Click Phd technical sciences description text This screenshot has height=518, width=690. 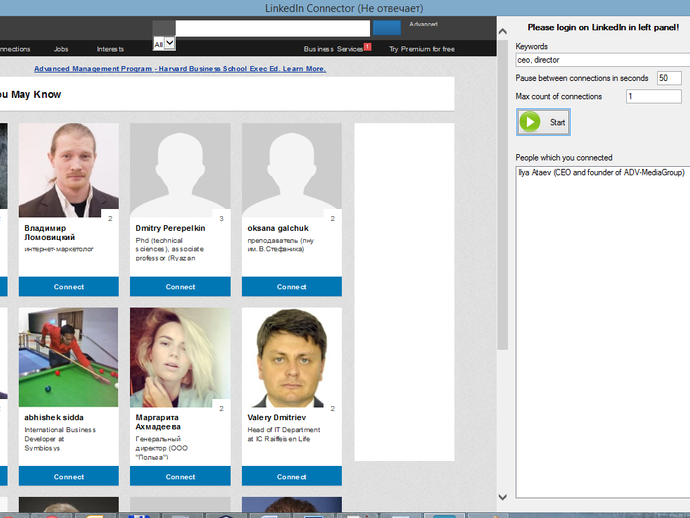click(169, 249)
